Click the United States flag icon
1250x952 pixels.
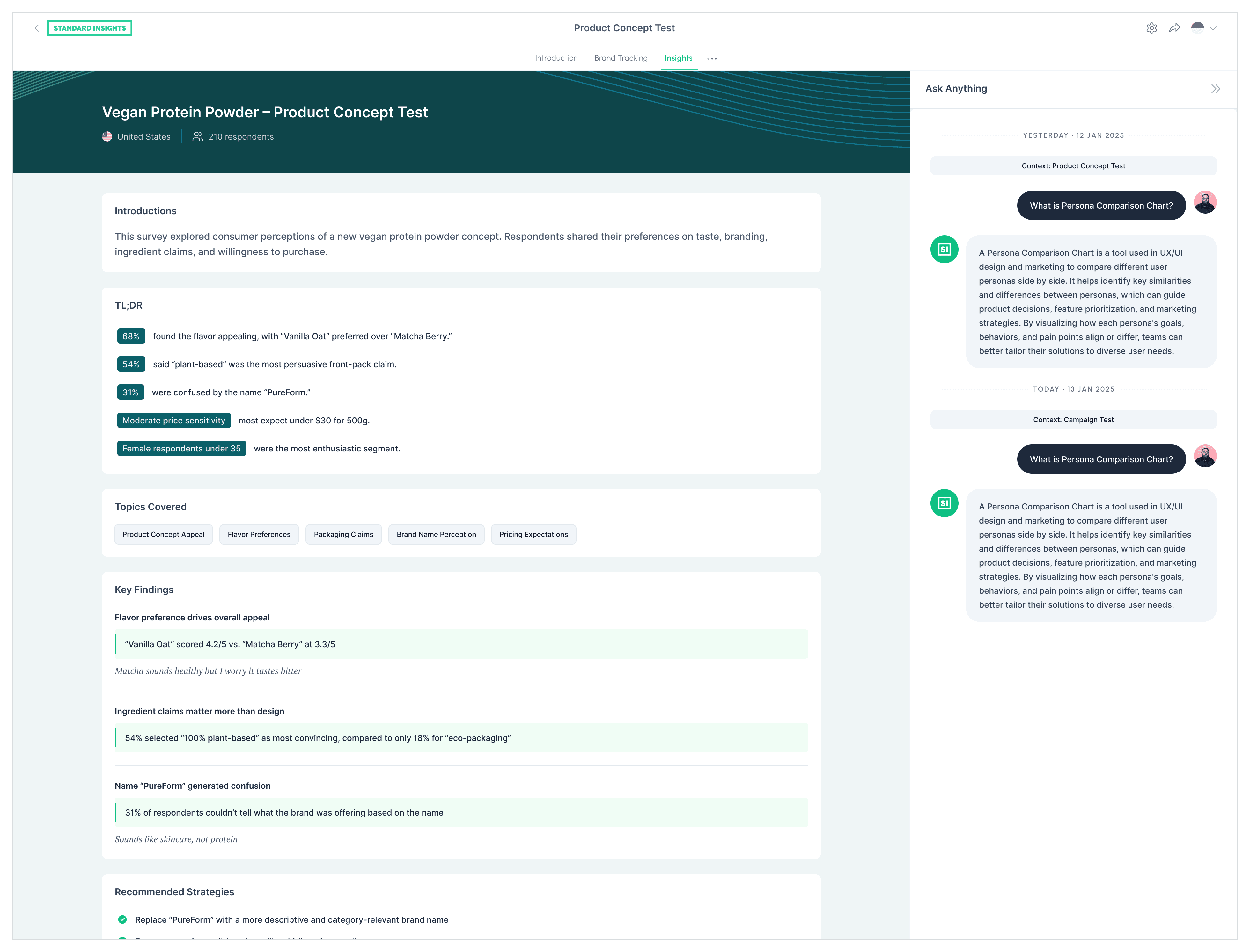[x=107, y=136]
